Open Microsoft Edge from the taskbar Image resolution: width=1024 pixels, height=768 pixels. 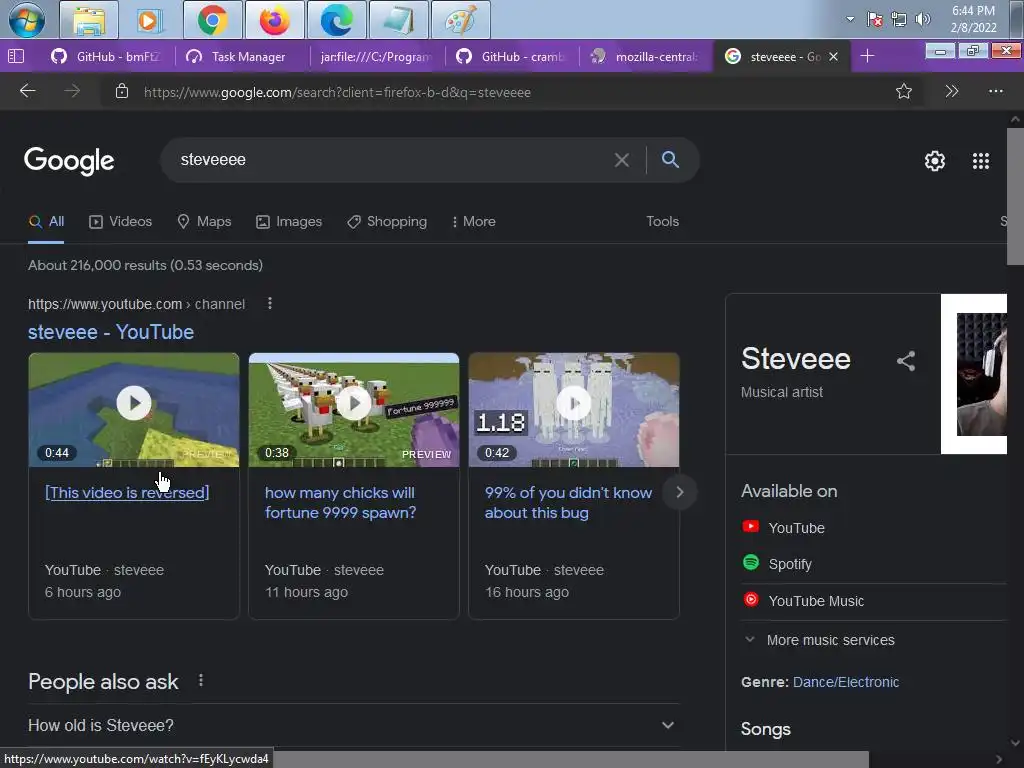tap(336, 20)
